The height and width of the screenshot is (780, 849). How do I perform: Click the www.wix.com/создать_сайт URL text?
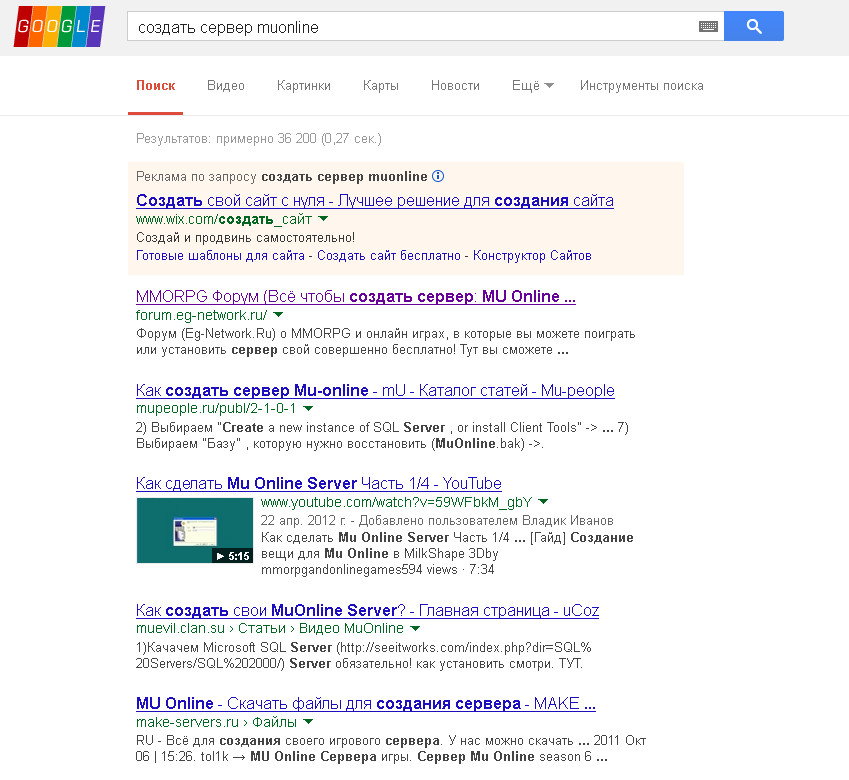[x=224, y=219]
